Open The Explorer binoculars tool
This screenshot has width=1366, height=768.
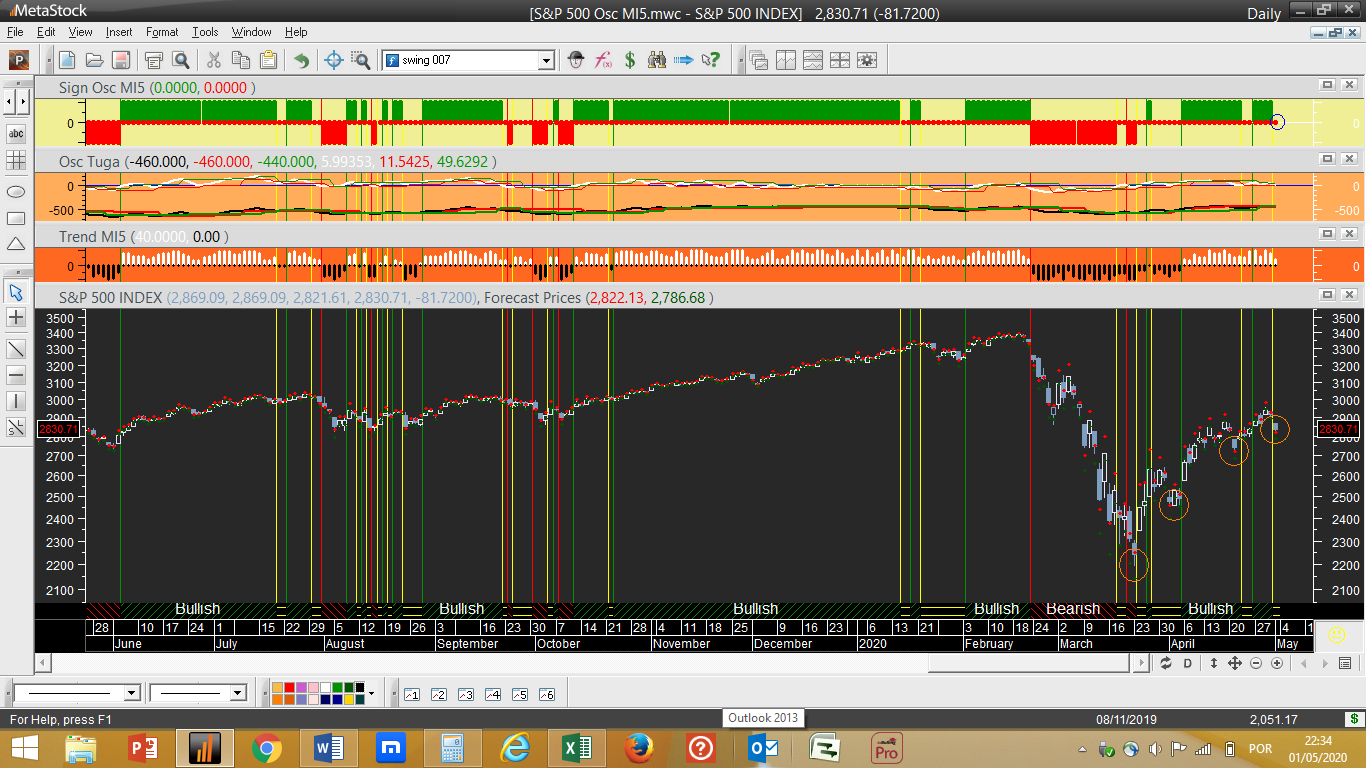tap(657, 60)
